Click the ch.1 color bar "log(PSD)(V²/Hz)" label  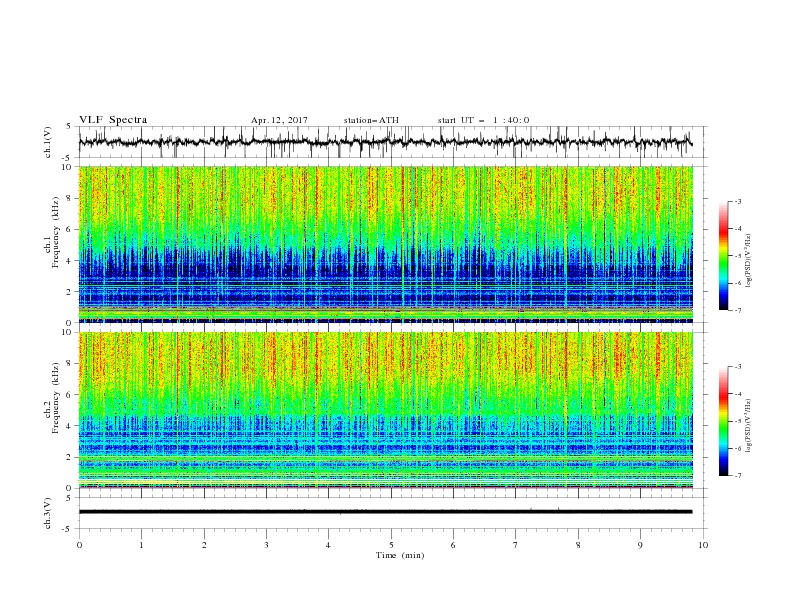point(748,261)
